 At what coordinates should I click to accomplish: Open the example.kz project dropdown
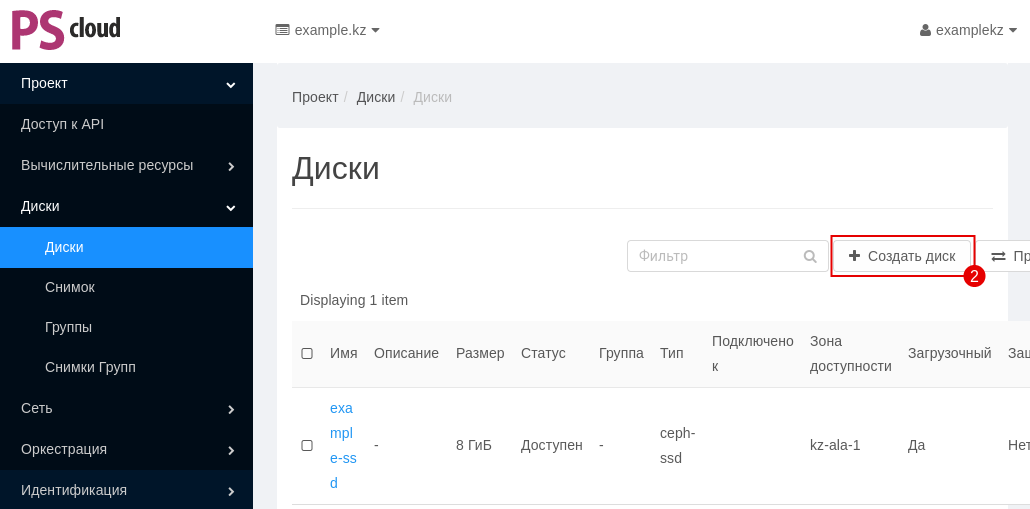pyautogui.click(x=328, y=30)
